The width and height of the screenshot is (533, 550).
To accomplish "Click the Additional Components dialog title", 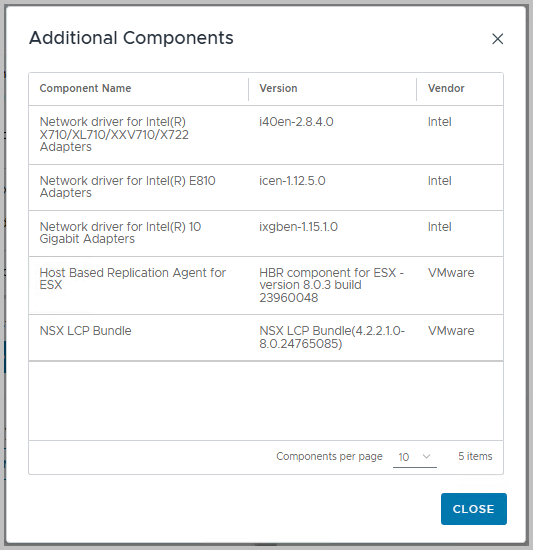I will (131, 38).
